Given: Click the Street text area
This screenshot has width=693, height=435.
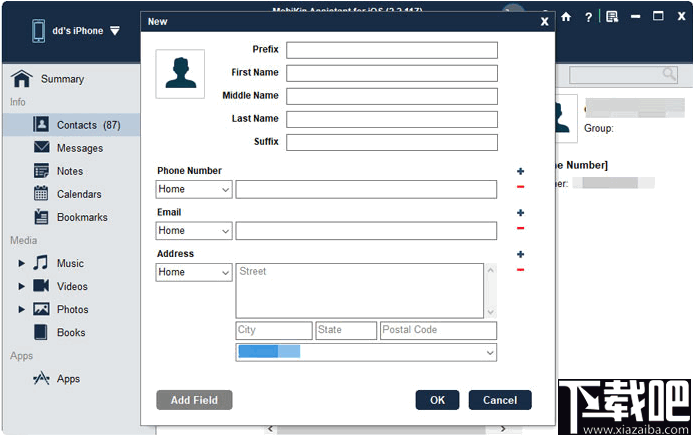Looking at the screenshot, I should point(360,291).
